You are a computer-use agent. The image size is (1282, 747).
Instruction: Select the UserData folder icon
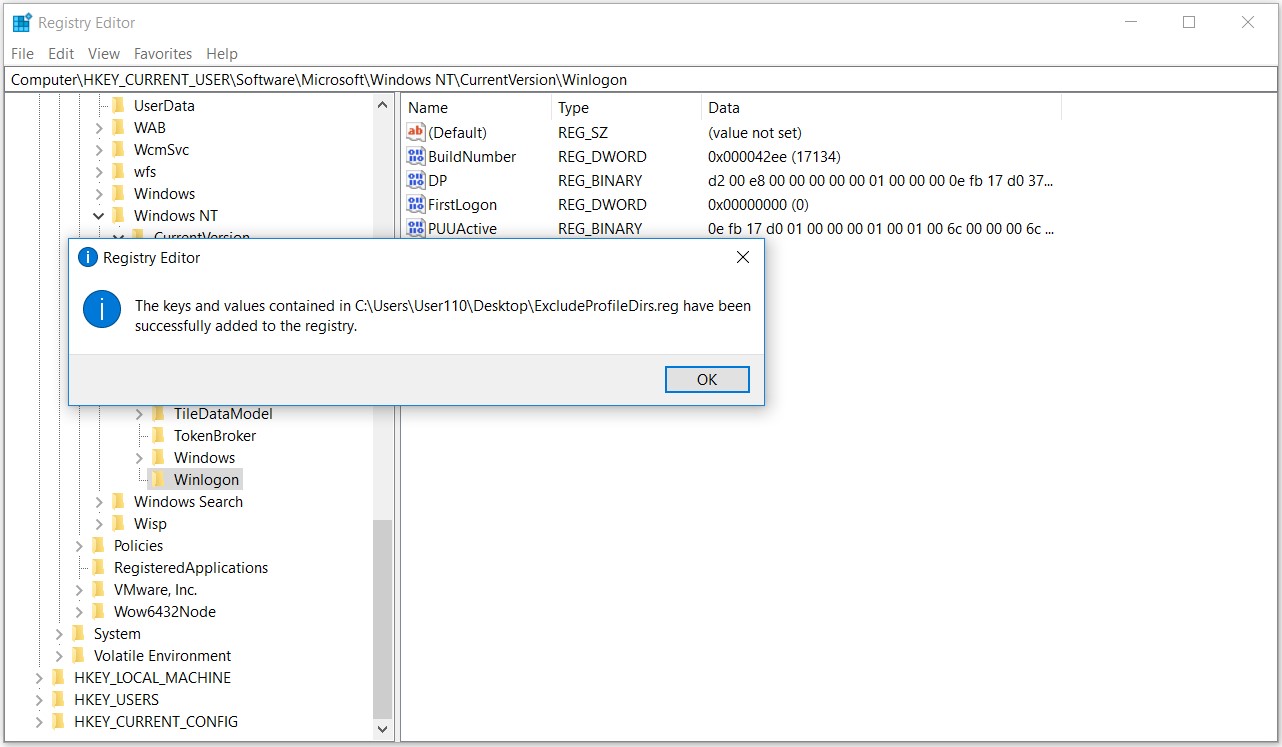click(119, 105)
